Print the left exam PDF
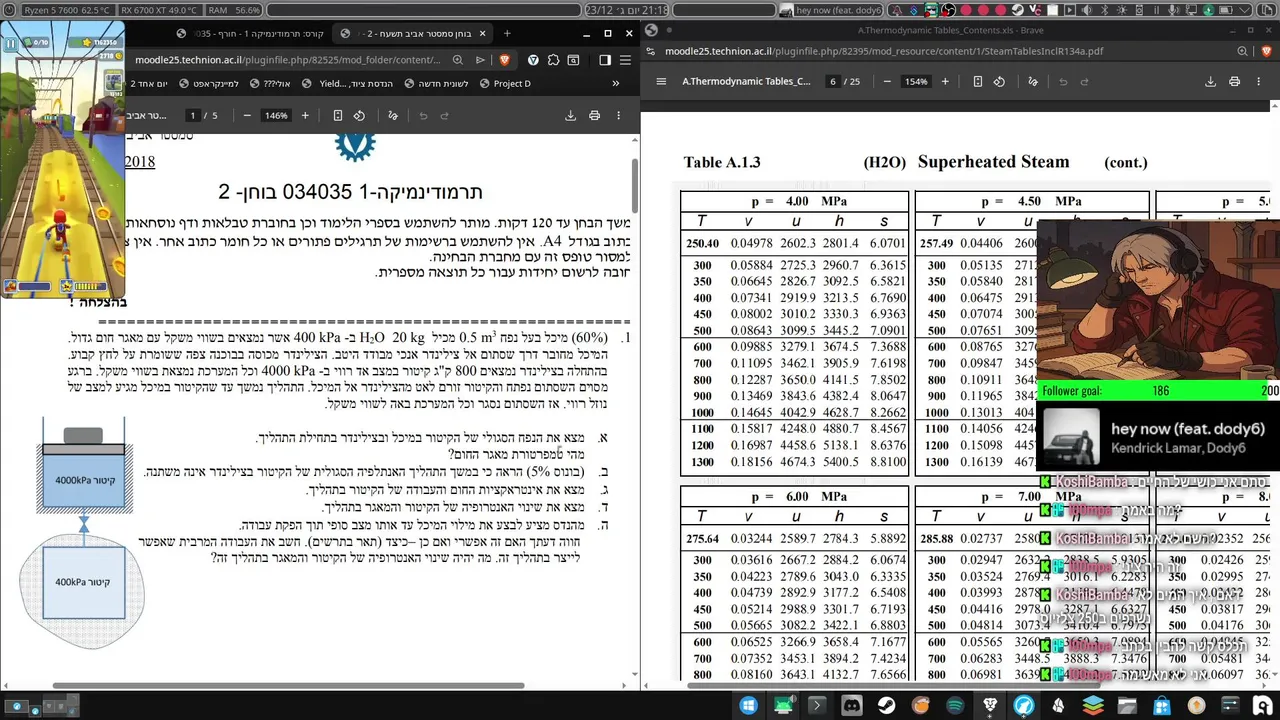 tap(594, 116)
